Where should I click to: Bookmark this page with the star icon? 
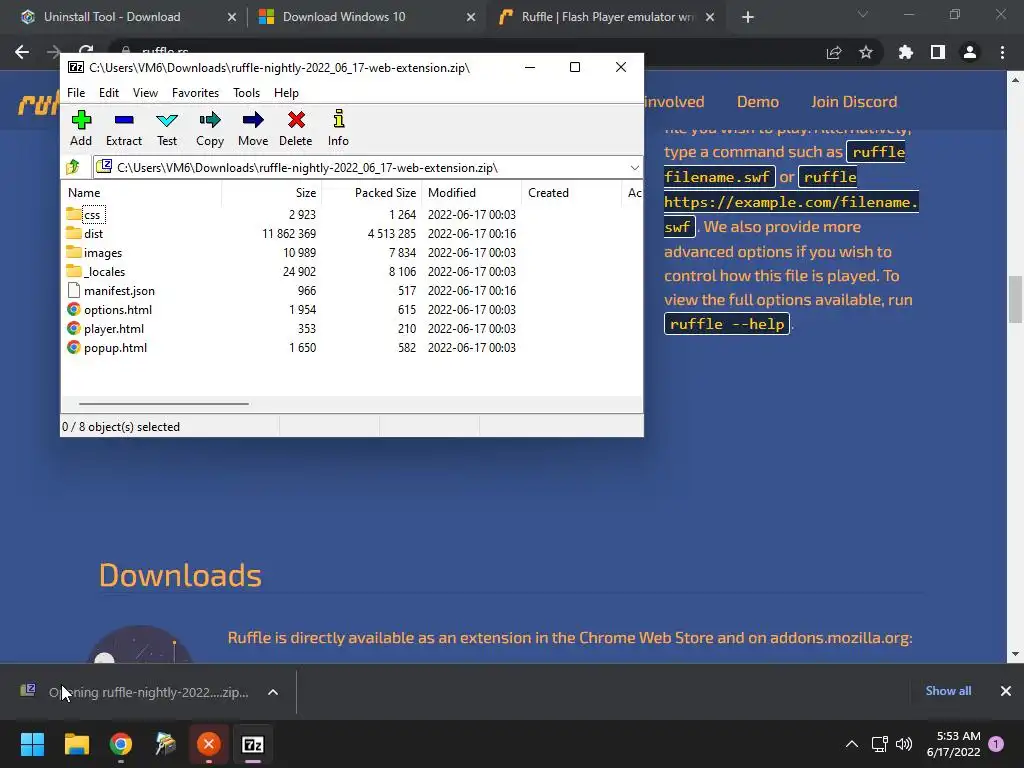tap(866, 52)
